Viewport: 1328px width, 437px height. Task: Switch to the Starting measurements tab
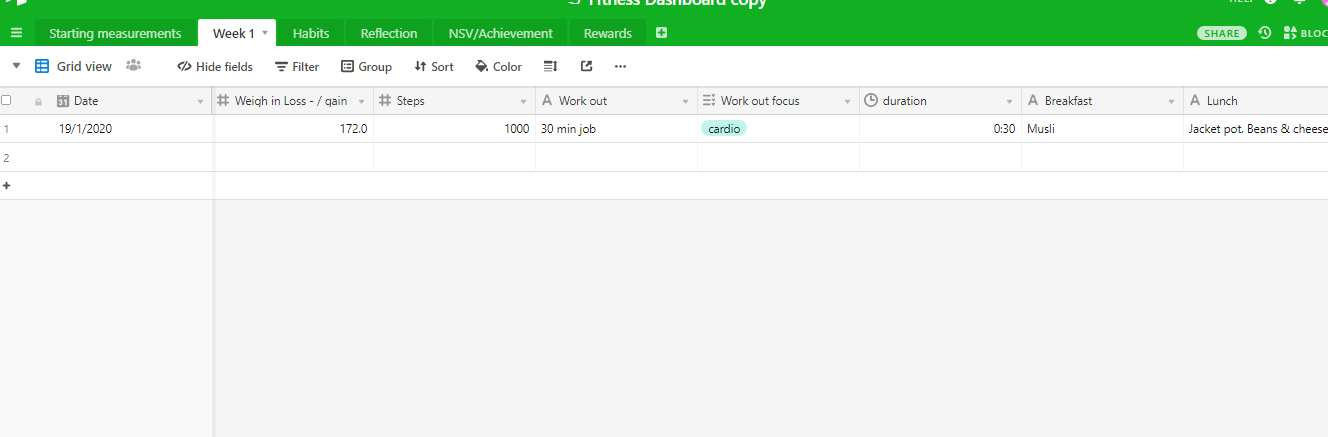(x=115, y=33)
